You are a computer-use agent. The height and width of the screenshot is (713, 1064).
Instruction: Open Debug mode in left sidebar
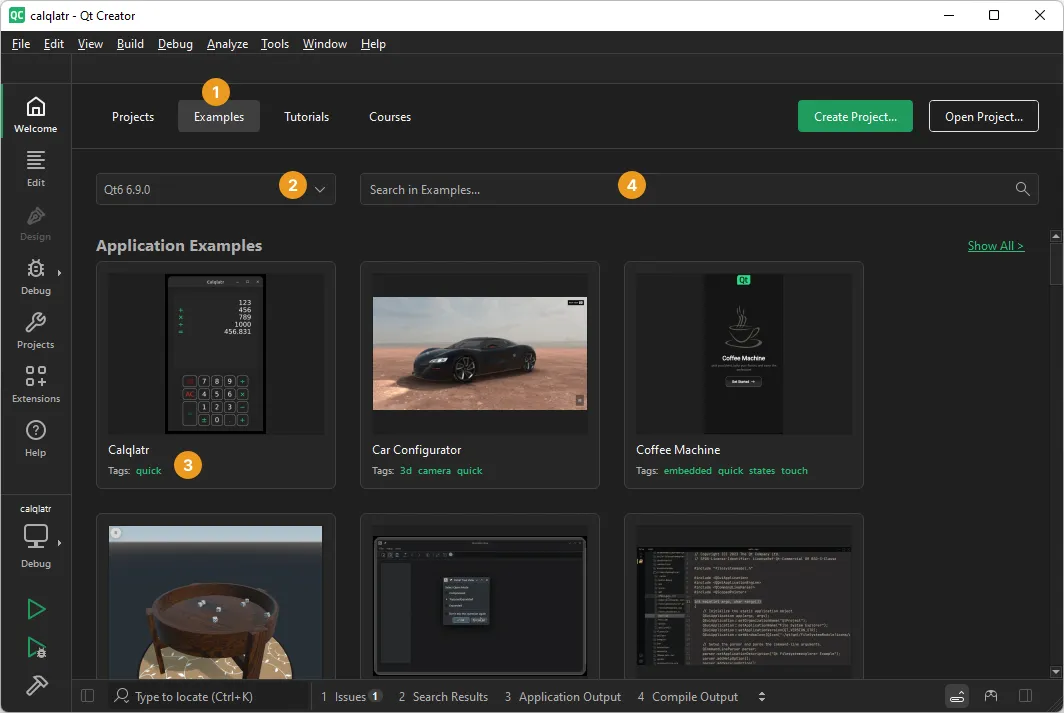pyautogui.click(x=35, y=276)
